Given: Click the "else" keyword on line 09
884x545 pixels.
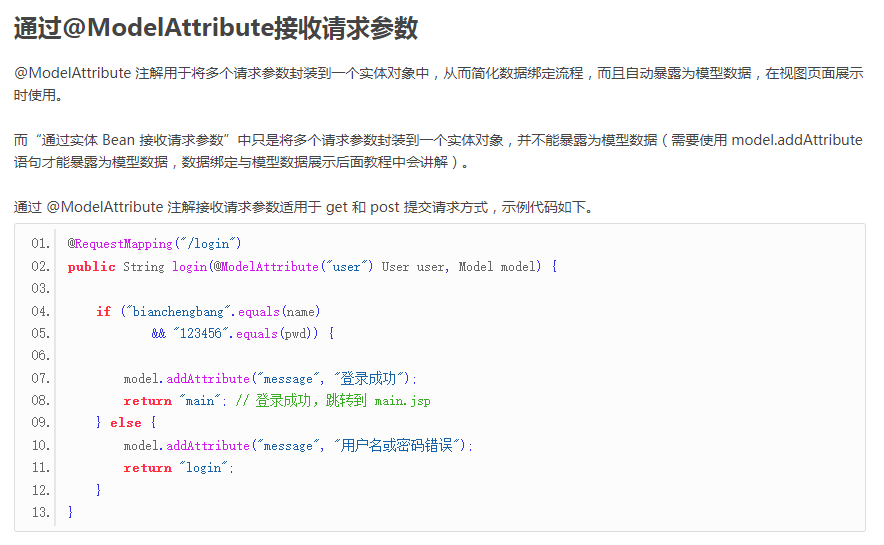Looking at the screenshot, I should (x=125, y=423).
